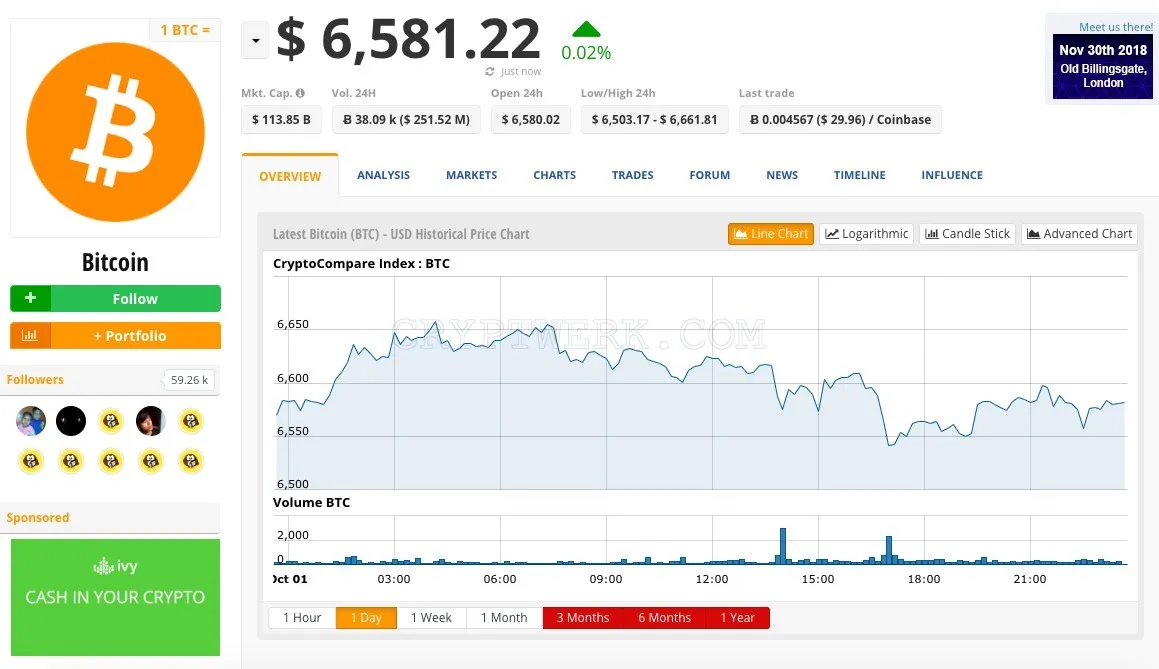Open the ivy 'Cash in your crypto' ad
The width and height of the screenshot is (1159, 669).
tap(115, 597)
